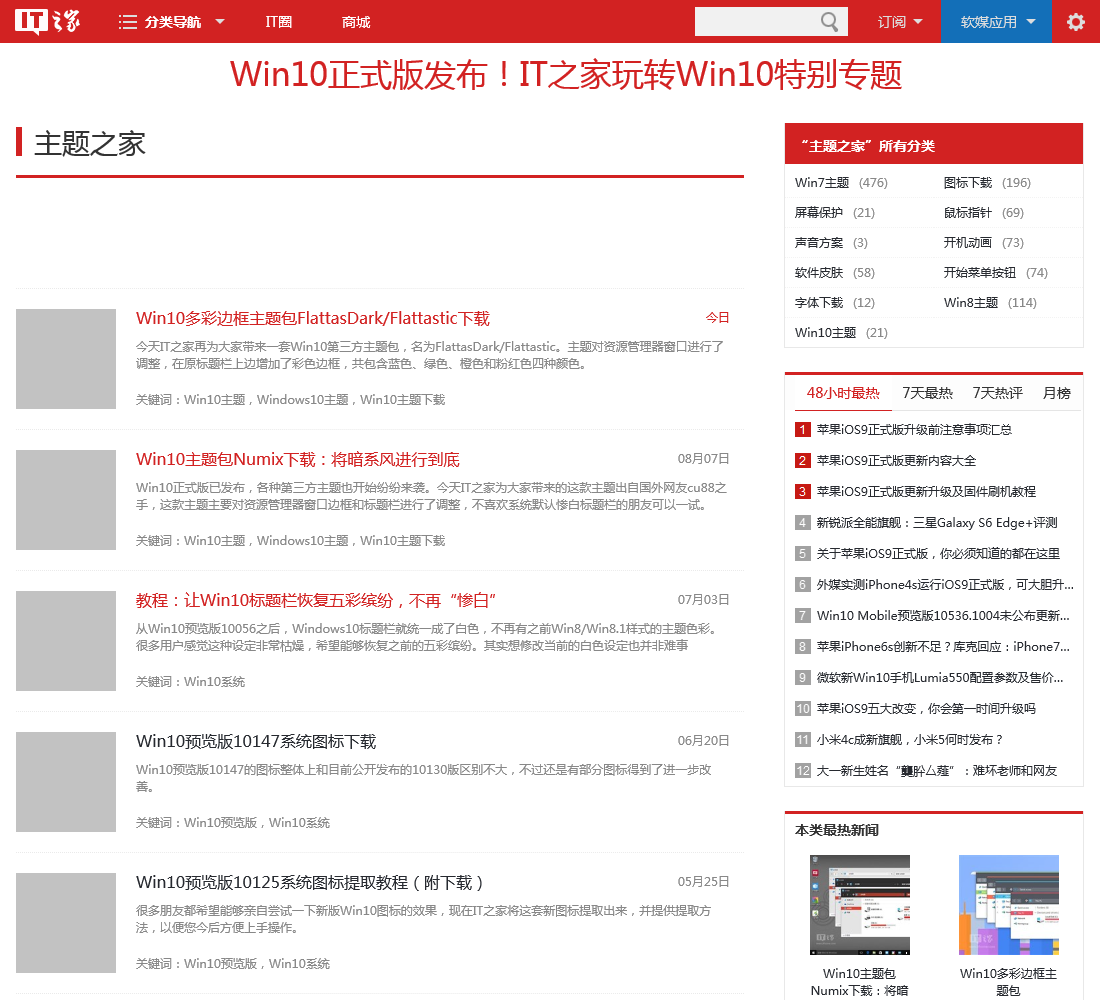Screen dimensions: 1100x1000
Task: Open the 声音方案 category
Action: coord(819,243)
